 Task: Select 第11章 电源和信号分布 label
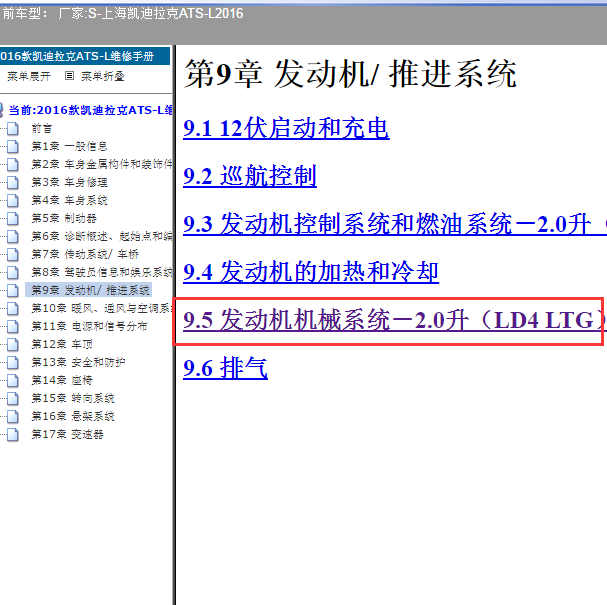click(89, 326)
